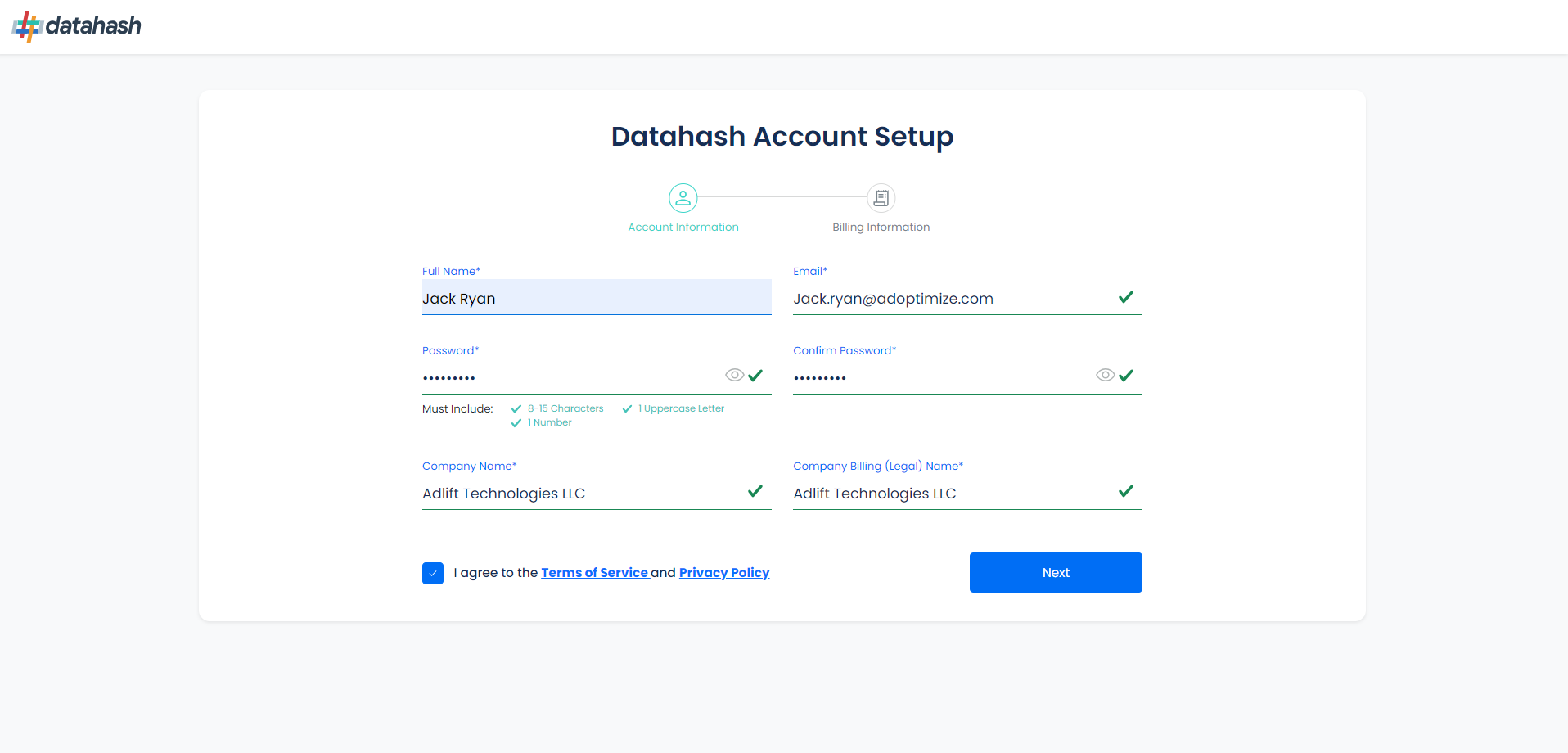The image size is (1568, 753).
Task: Click the Email field valid checkmark
Action: (1126, 297)
